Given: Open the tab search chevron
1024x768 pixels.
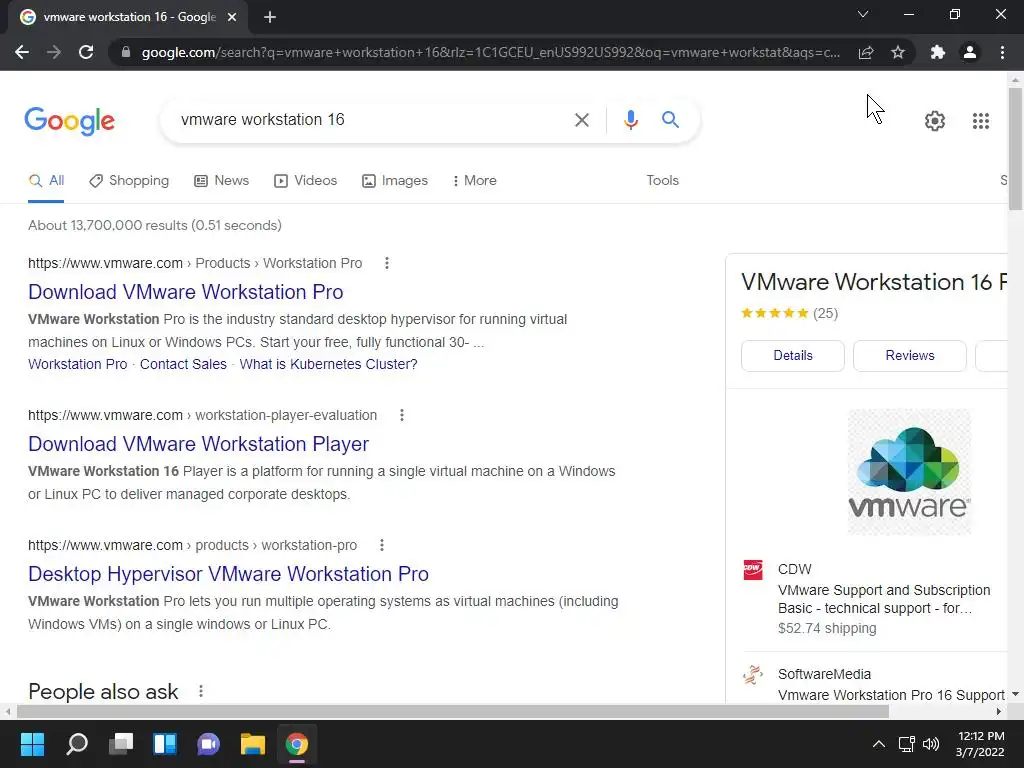Looking at the screenshot, I should [x=863, y=14].
